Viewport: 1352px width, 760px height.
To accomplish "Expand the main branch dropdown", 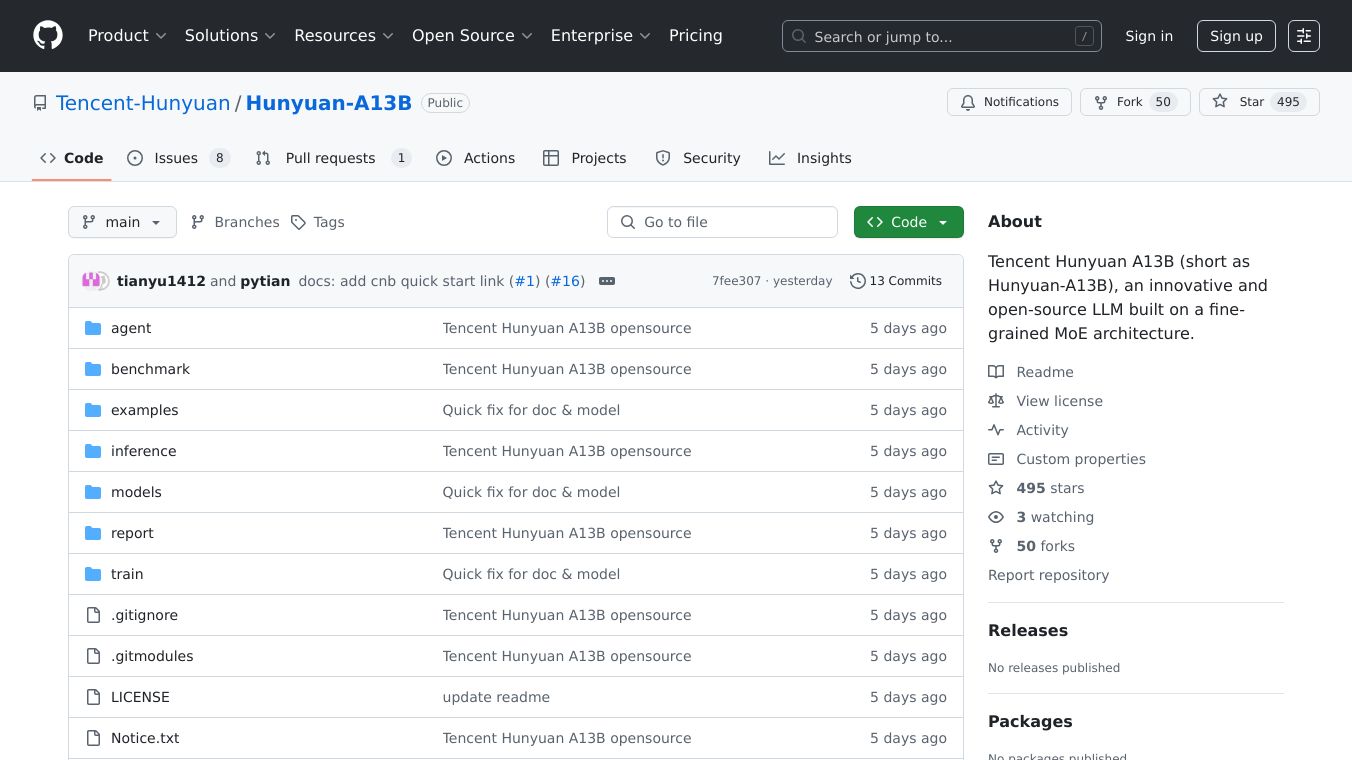I will click(122, 222).
